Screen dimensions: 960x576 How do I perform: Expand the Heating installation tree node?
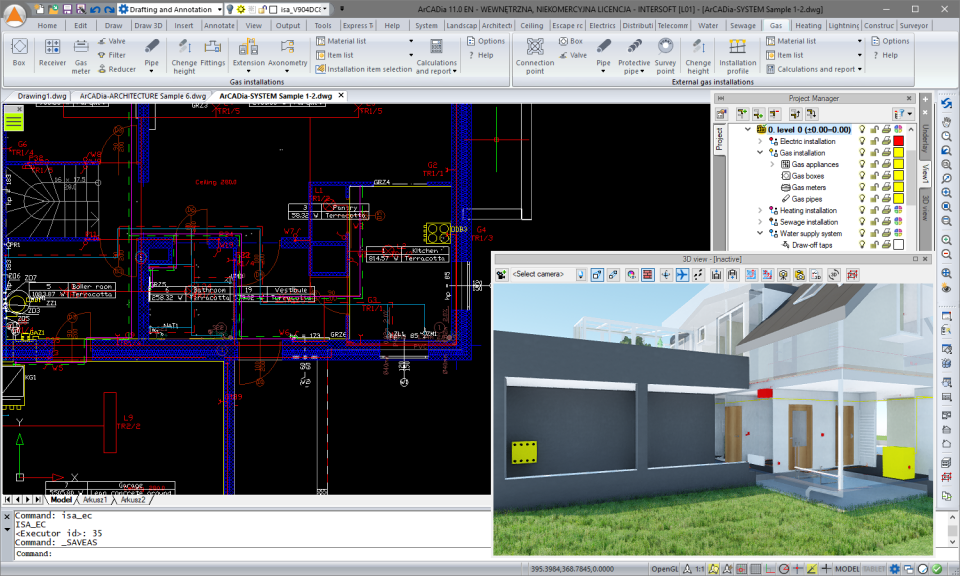760,210
